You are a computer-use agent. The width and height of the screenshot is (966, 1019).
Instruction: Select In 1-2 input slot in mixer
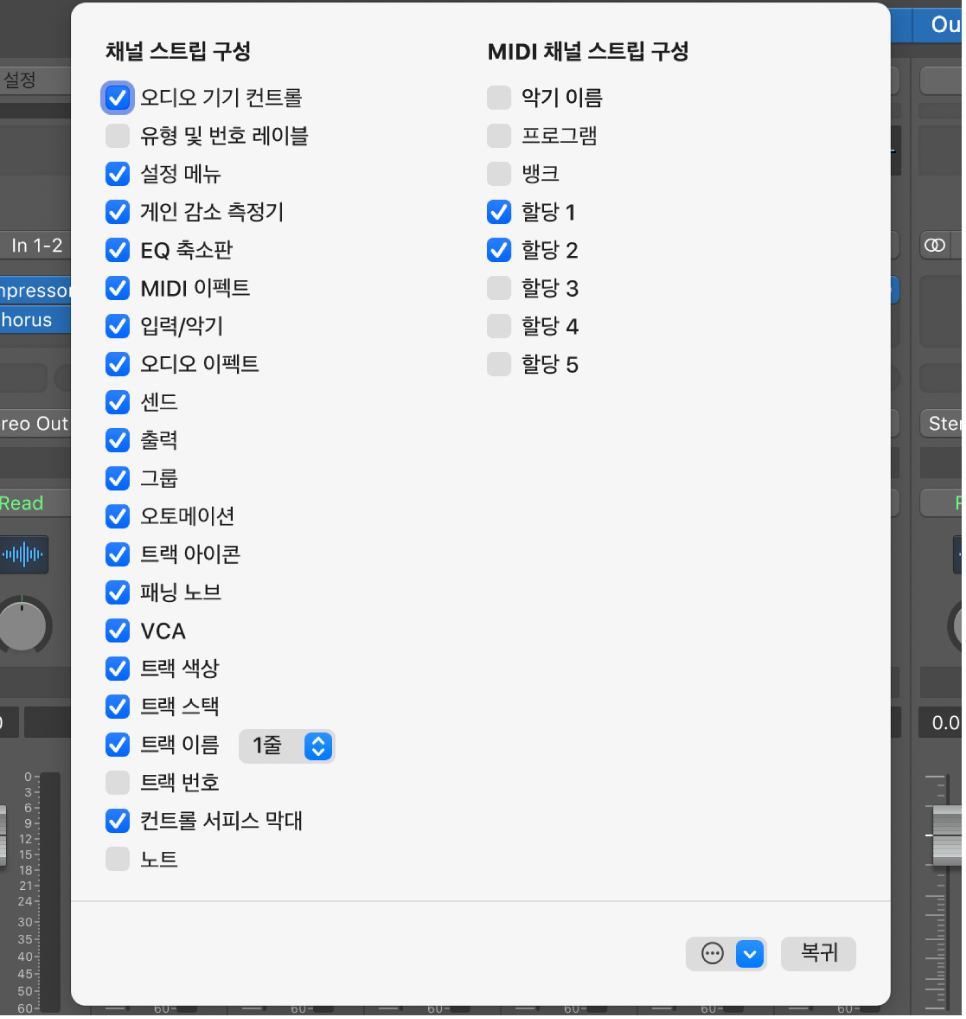coord(36,246)
